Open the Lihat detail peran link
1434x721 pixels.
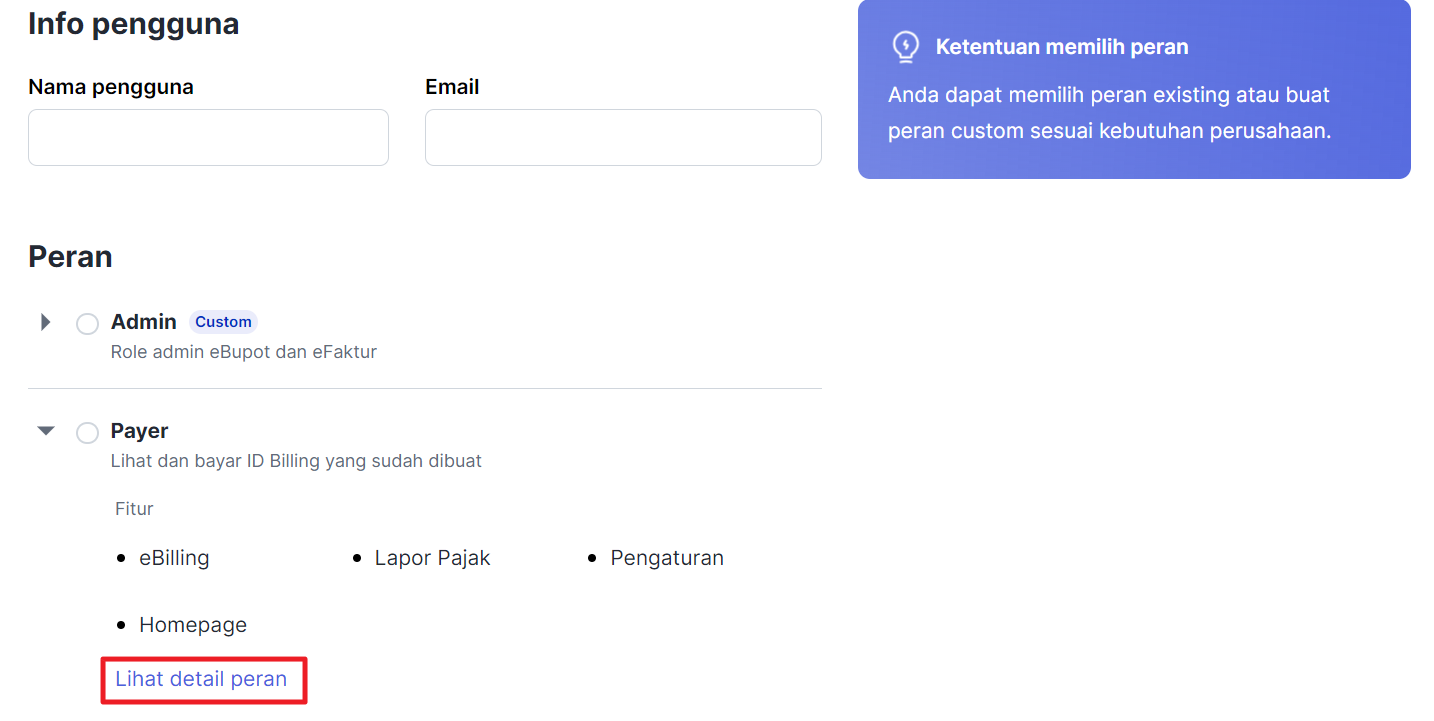click(x=201, y=679)
